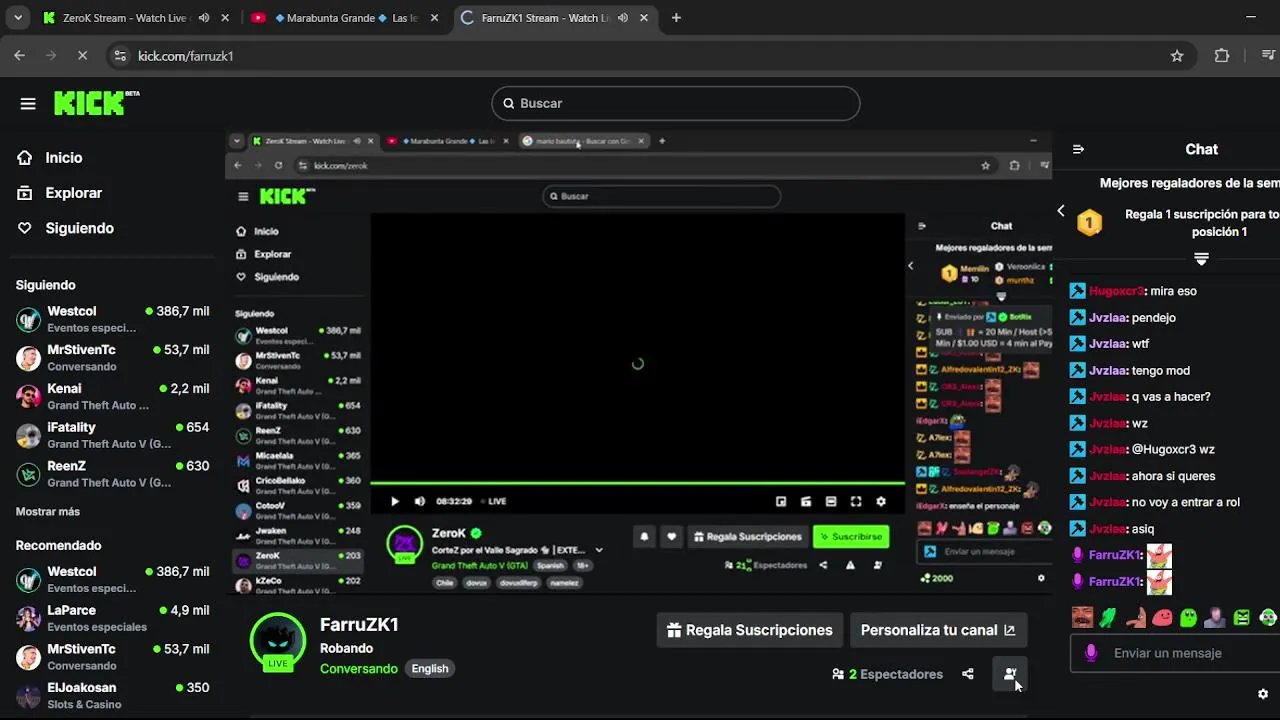The height and width of the screenshot is (720, 1280).
Task: View site information icon in address bar
Action: 120,56
